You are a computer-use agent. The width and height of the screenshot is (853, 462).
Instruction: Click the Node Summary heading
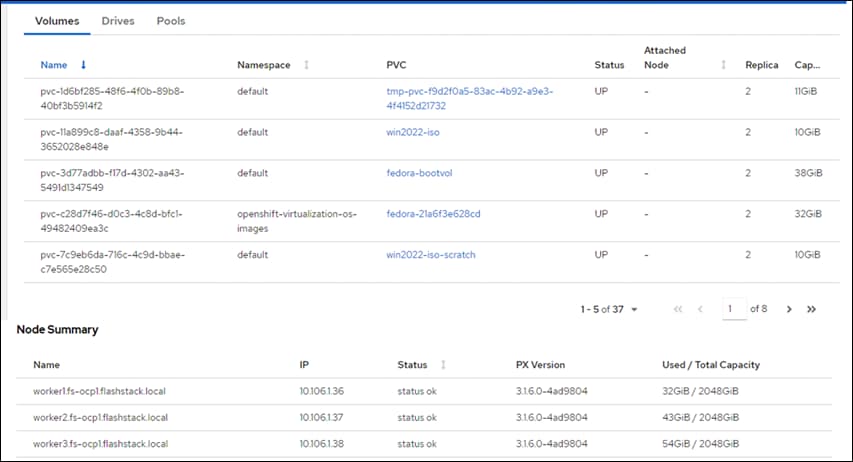pyautogui.click(x=58, y=330)
